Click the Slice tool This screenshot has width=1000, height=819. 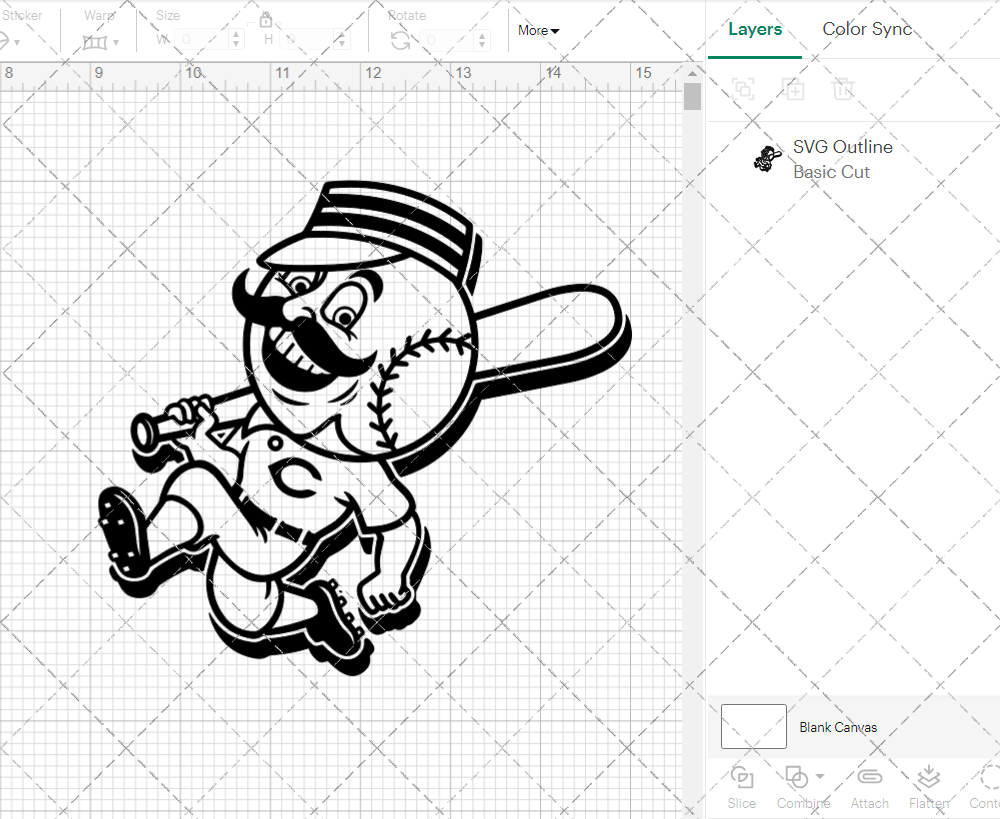pyautogui.click(x=742, y=788)
